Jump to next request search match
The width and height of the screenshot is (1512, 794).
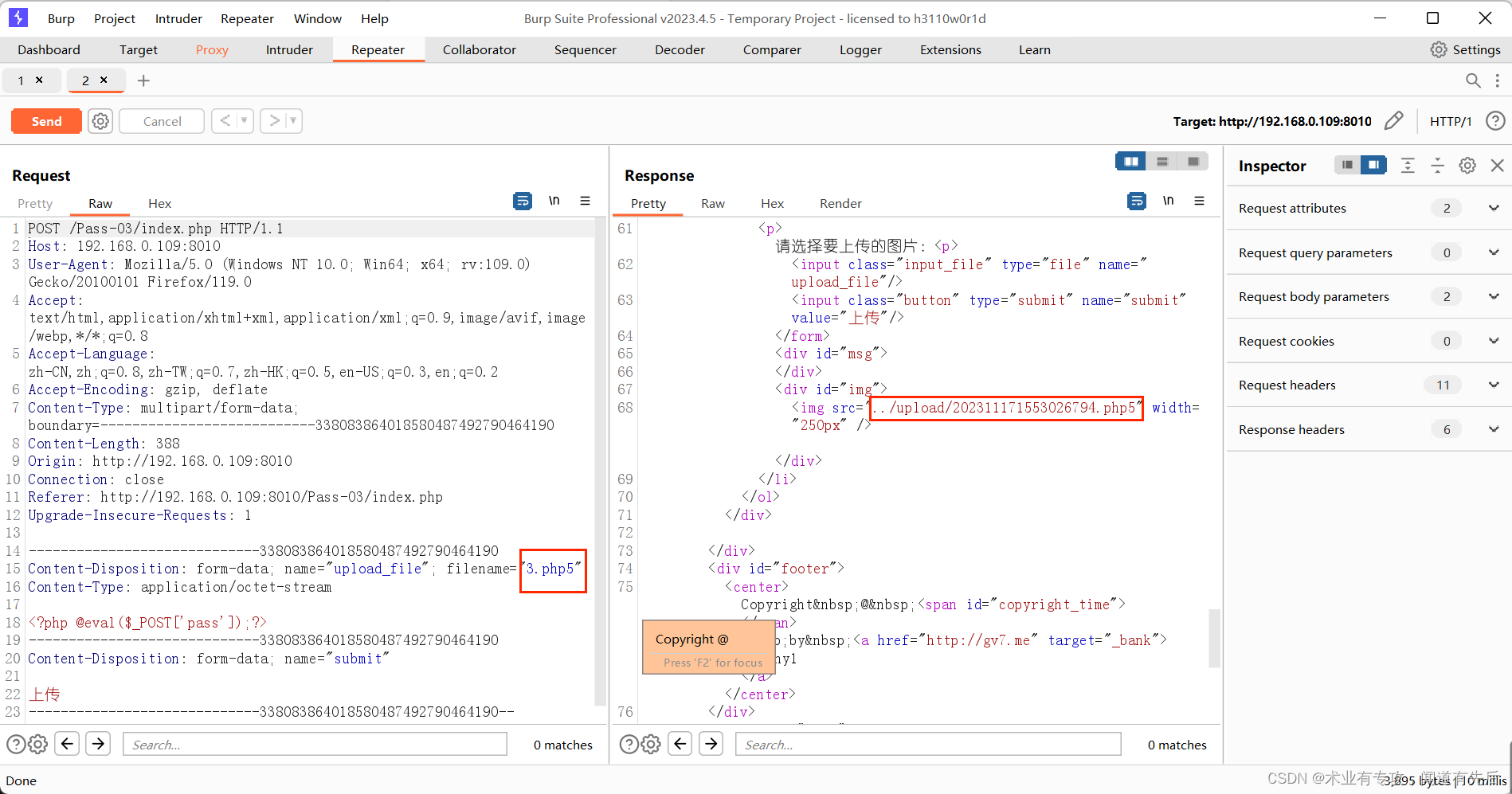pyautogui.click(x=98, y=744)
